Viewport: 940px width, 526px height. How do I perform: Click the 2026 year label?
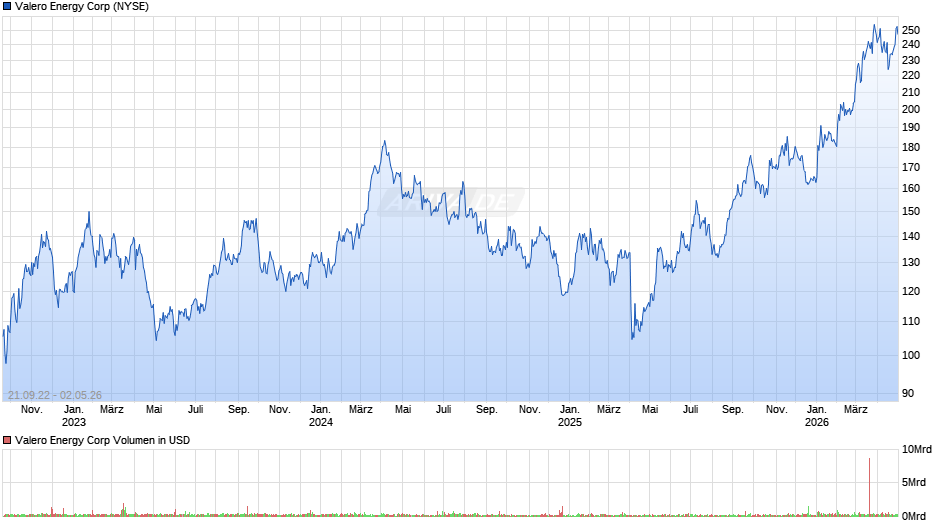pos(817,422)
